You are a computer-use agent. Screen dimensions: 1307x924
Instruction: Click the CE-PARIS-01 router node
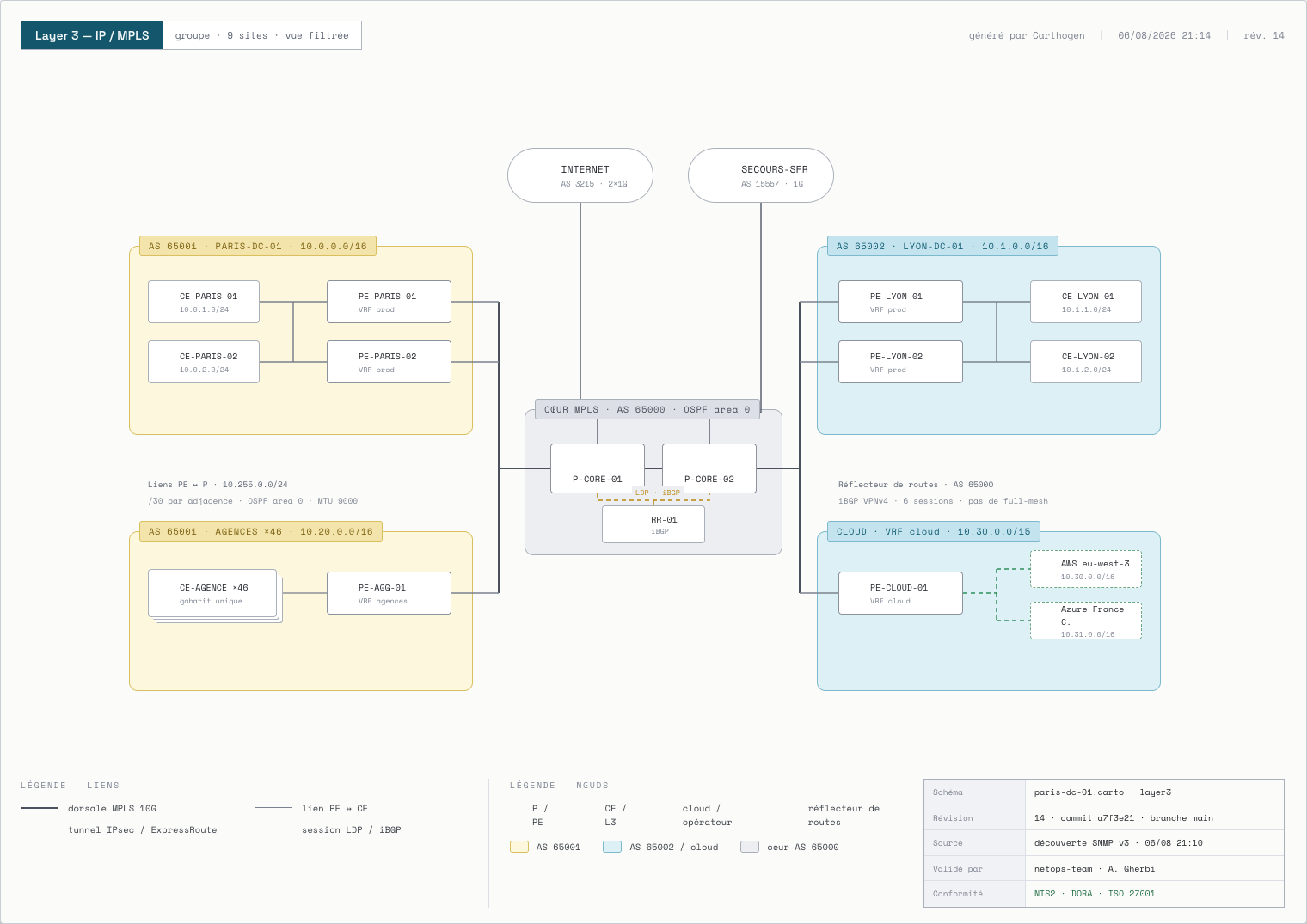[x=204, y=302]
